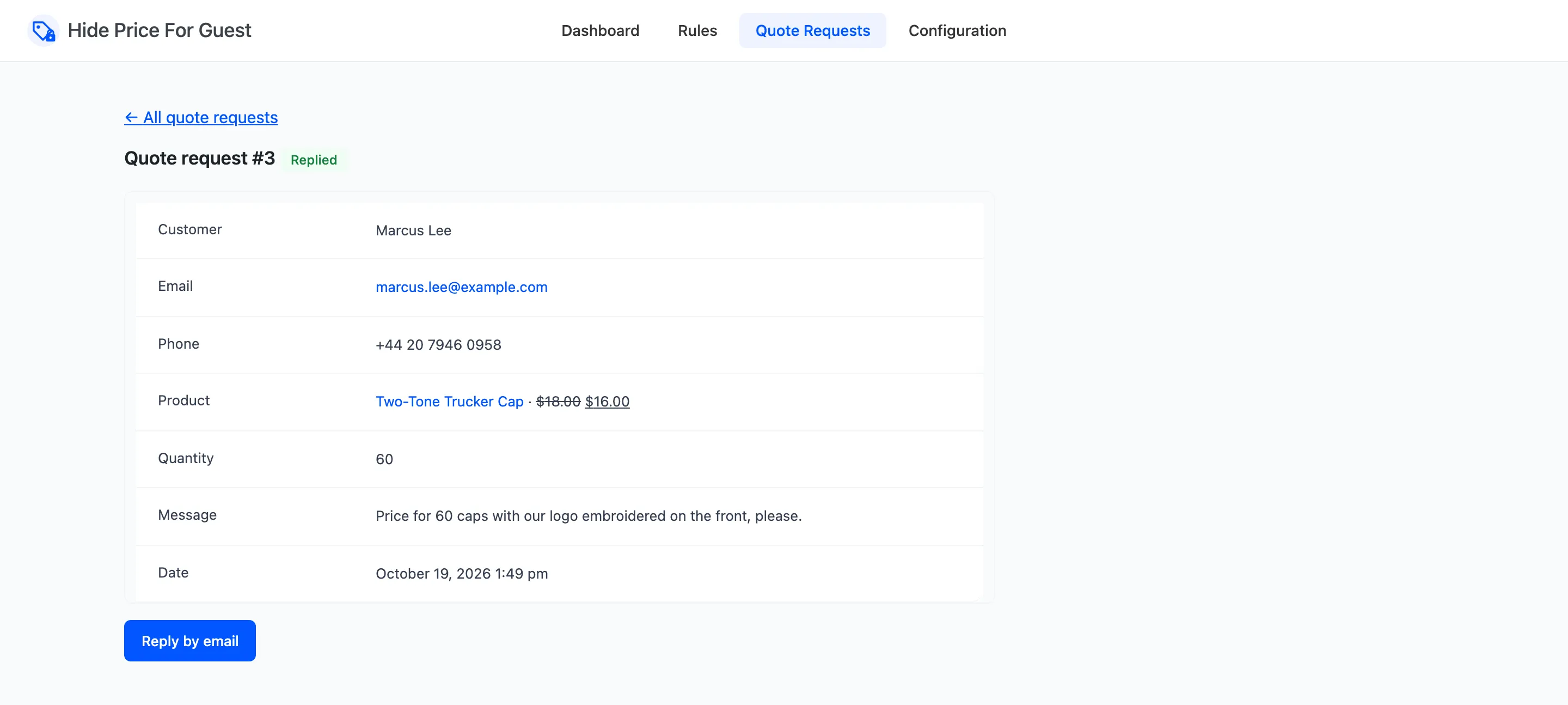Image resolution: width=1568 pixels, height=705 pixels.
Task: Click the Message row label
Action: pyautogui.click(x=187, y=515)
